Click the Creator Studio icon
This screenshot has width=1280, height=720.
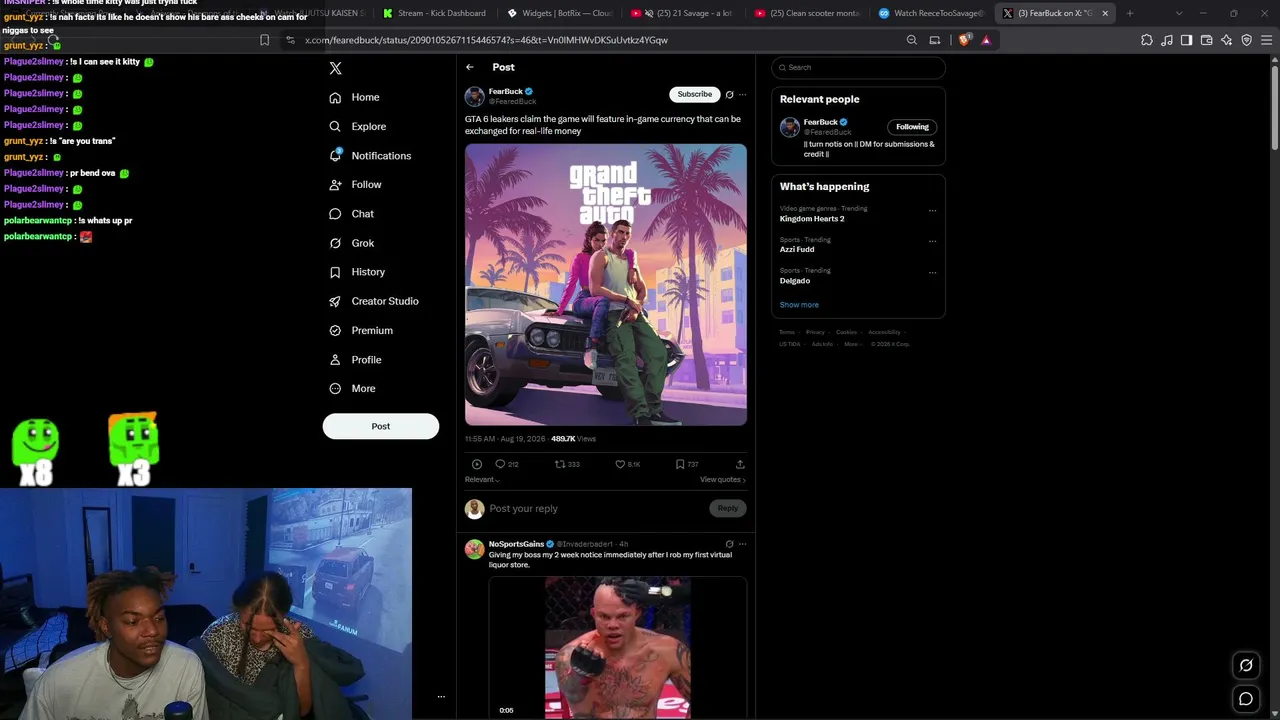coord(335,301)
